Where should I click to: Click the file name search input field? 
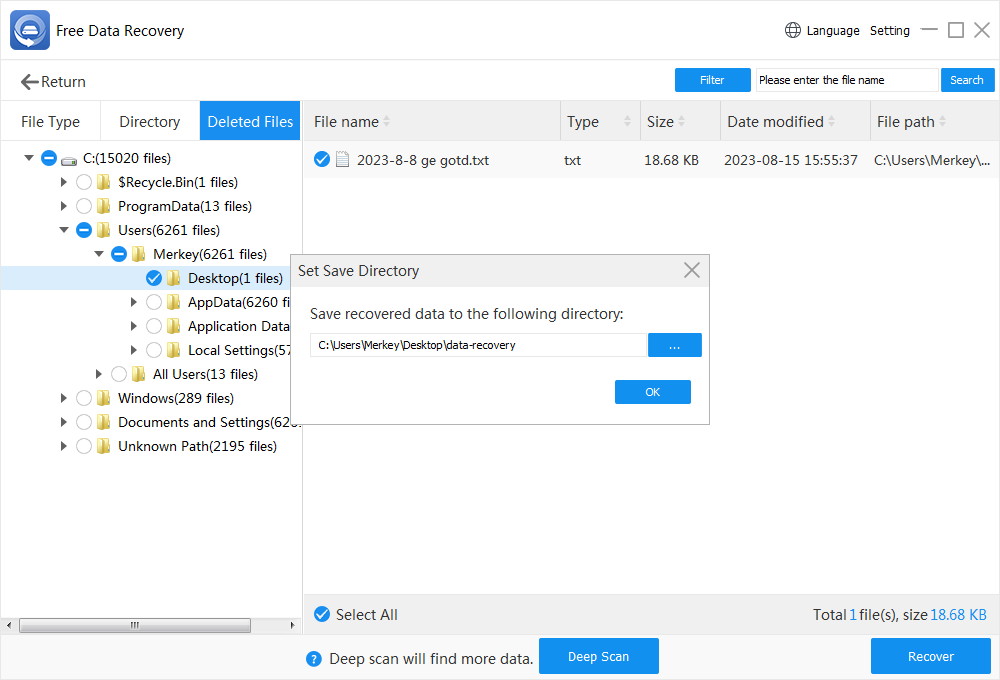click(846, 80)
